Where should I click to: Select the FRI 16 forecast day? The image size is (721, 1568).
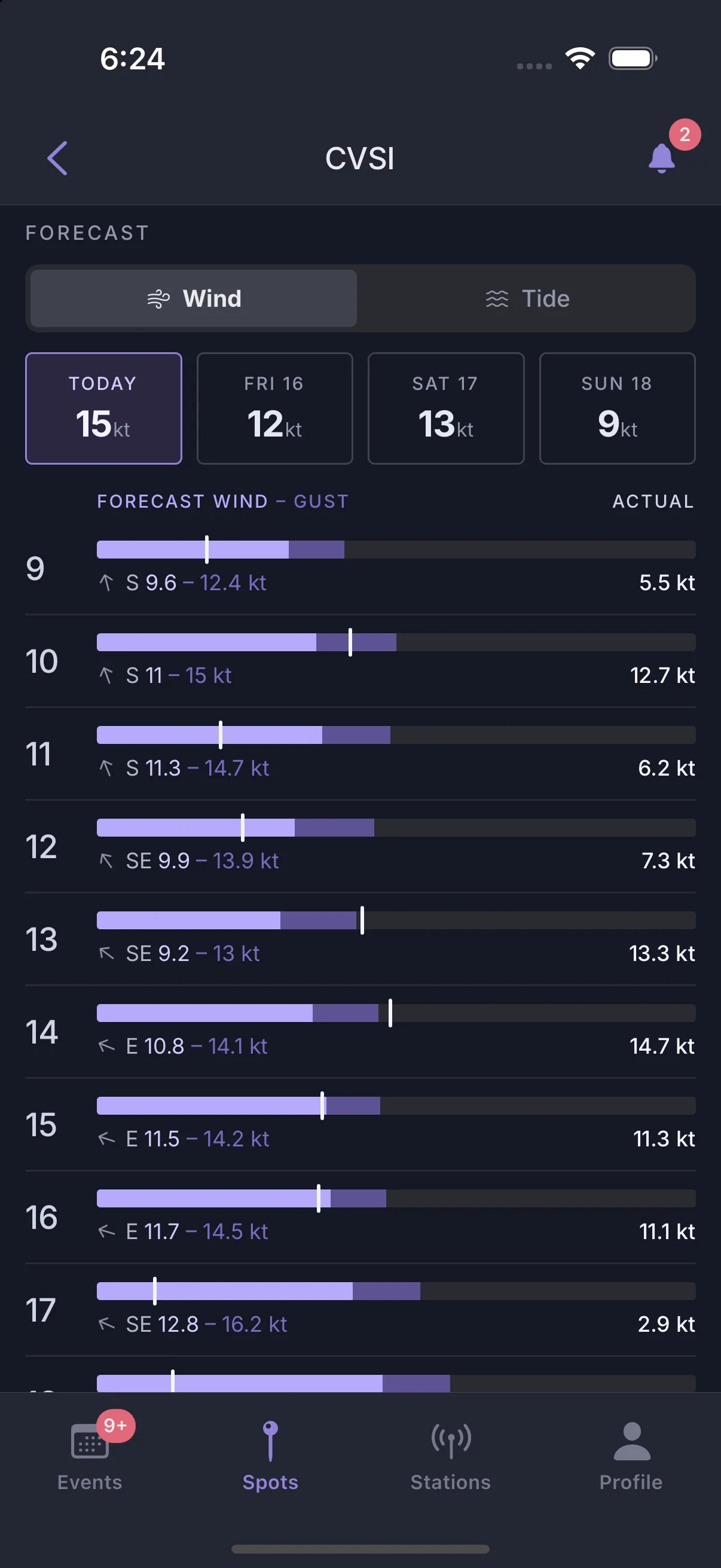[275, 408]
